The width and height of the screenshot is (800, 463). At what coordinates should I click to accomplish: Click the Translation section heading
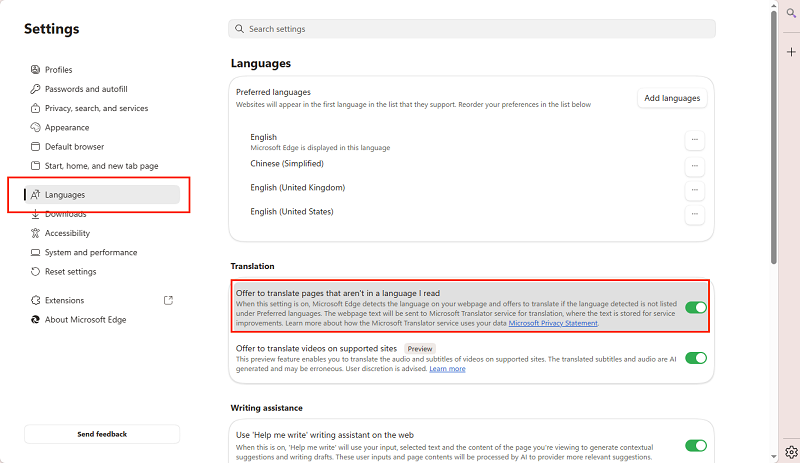(x=252, y=266)
